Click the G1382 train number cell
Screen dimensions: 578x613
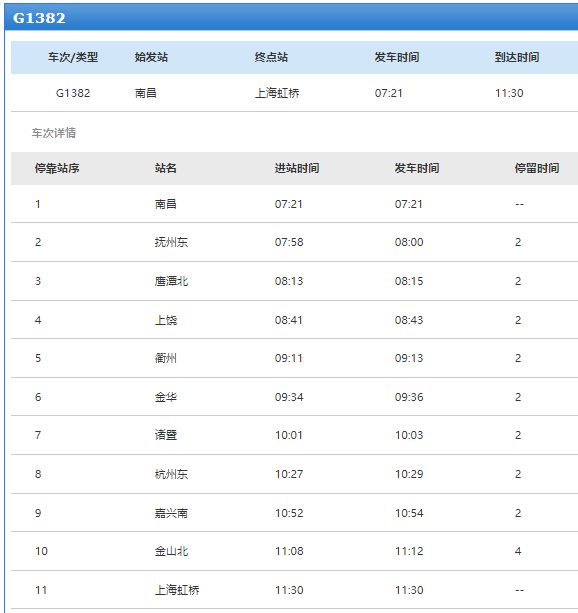(x=73, y=93)
